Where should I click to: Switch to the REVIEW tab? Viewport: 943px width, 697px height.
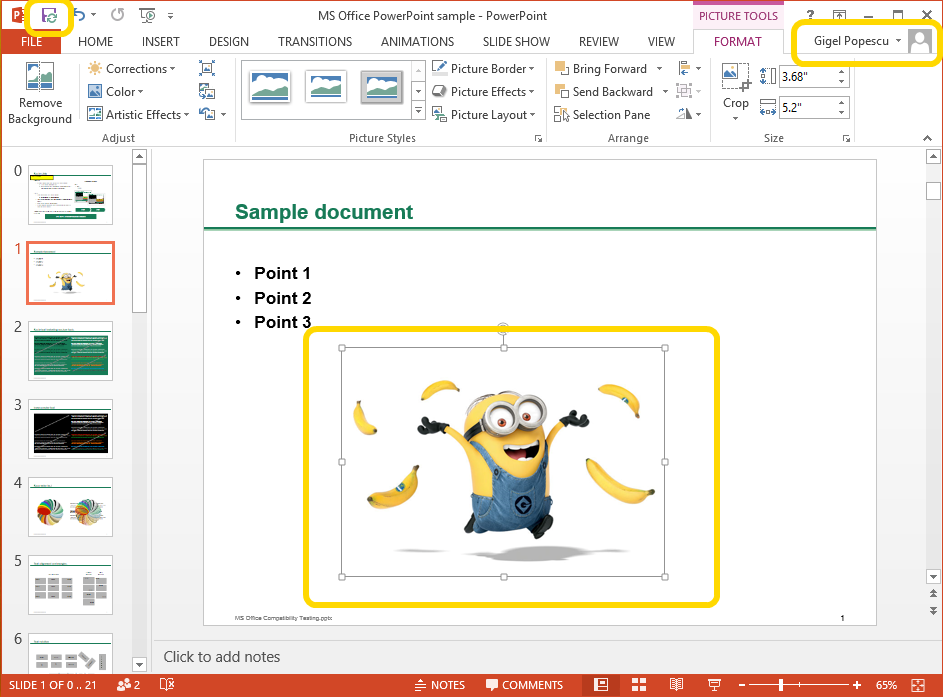click(598, 41)
